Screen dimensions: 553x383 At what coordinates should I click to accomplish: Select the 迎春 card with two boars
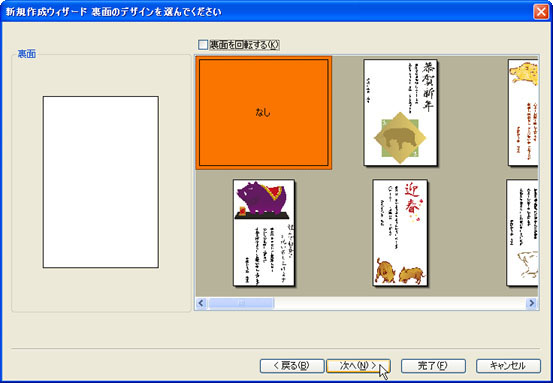[400, 233]
